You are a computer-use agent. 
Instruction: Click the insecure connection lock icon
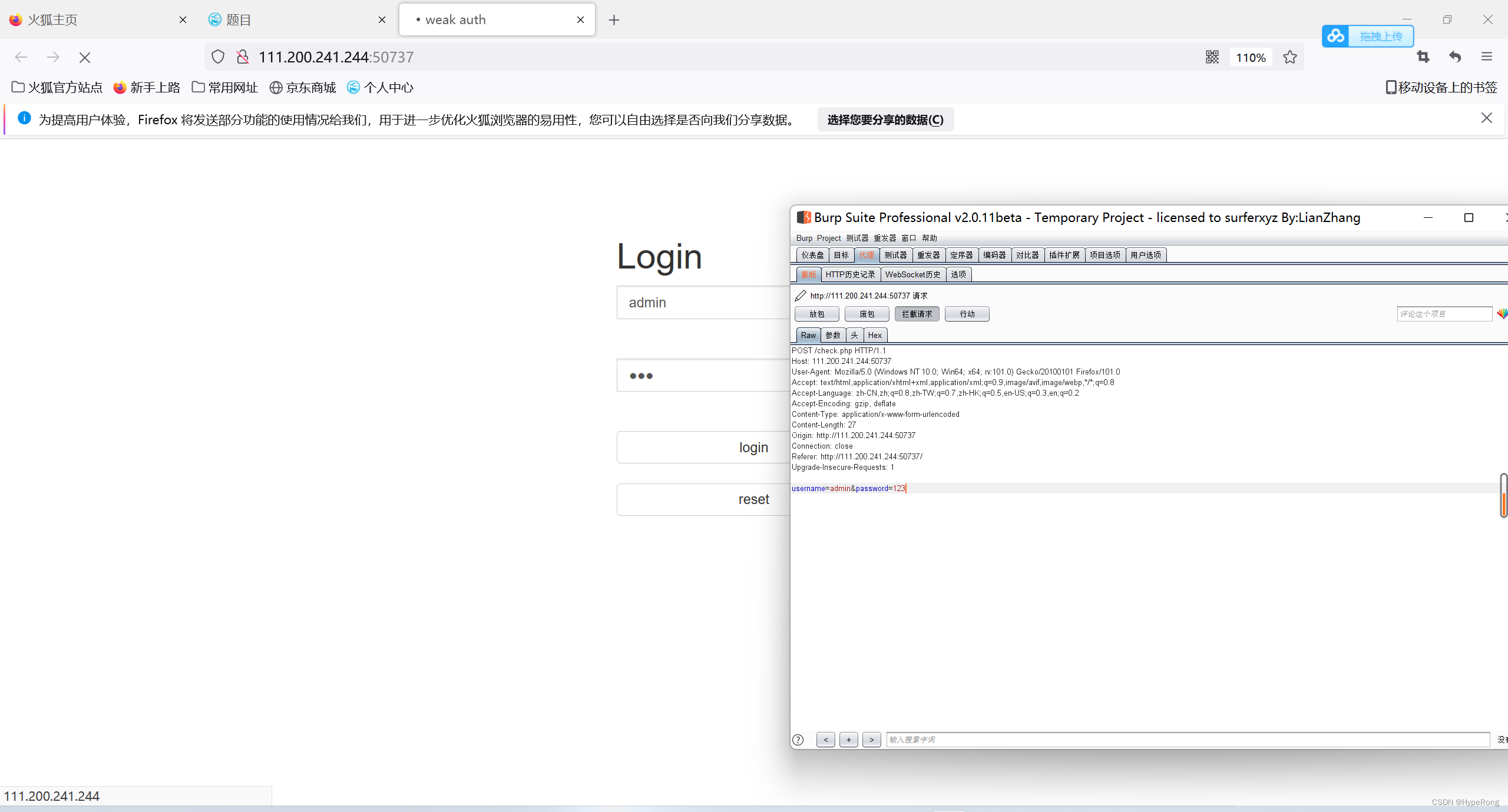(242, 57)
